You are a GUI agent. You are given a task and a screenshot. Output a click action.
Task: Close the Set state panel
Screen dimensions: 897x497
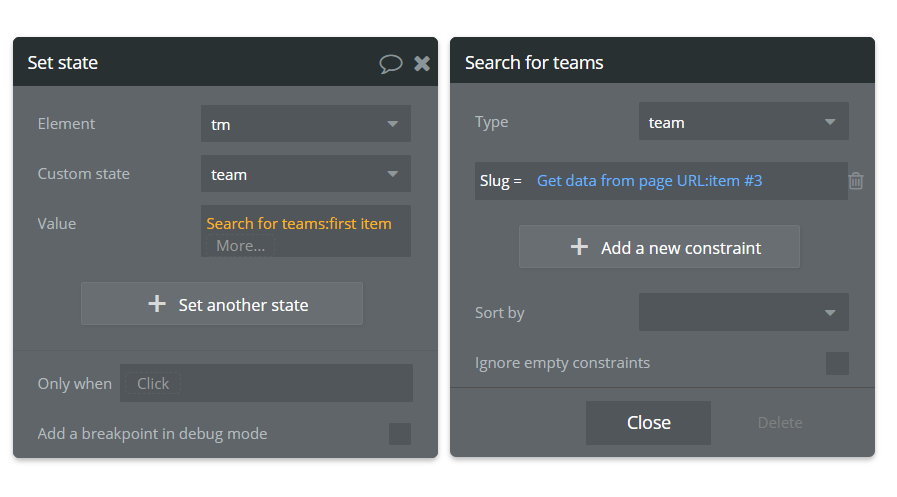422,63
